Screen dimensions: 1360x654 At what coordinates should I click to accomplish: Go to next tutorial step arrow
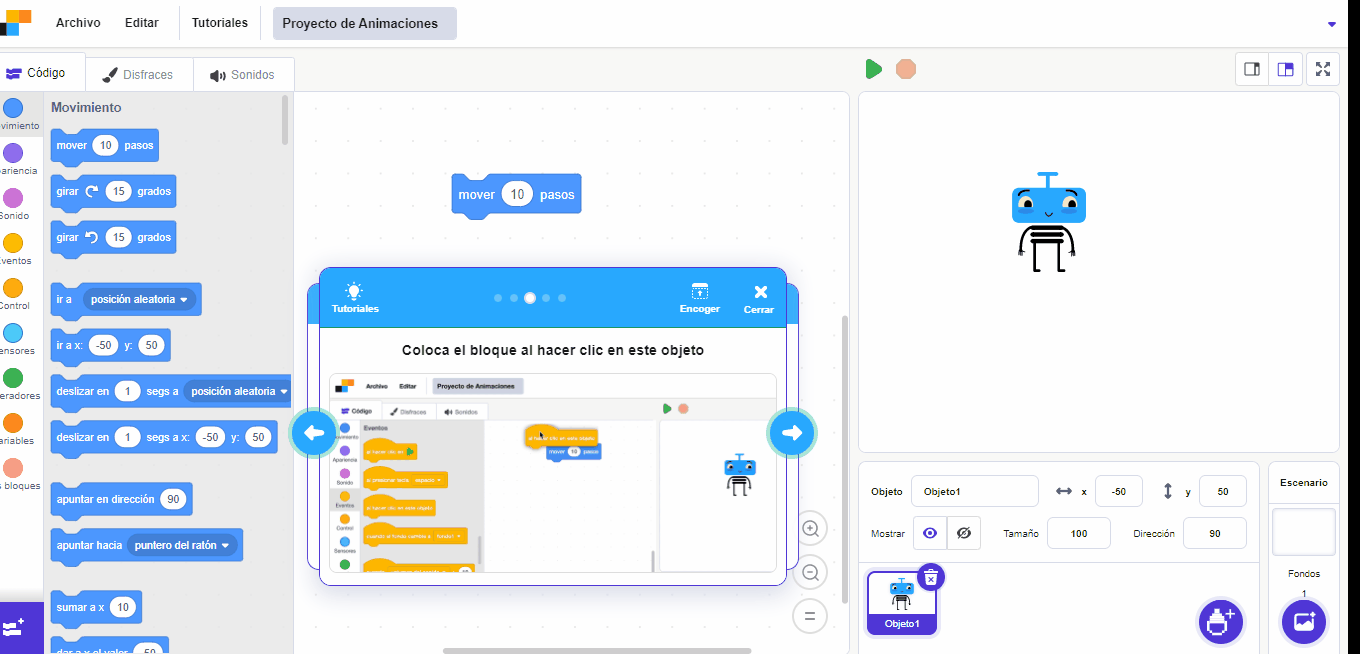[792, 433]
